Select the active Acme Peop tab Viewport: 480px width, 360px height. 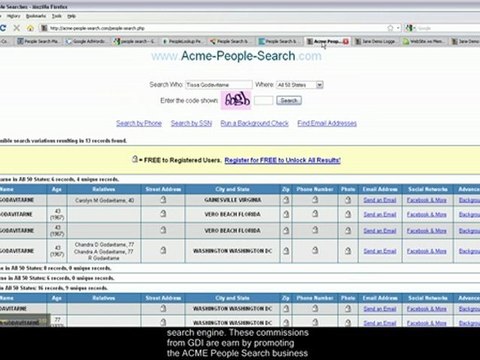(327, 41)
